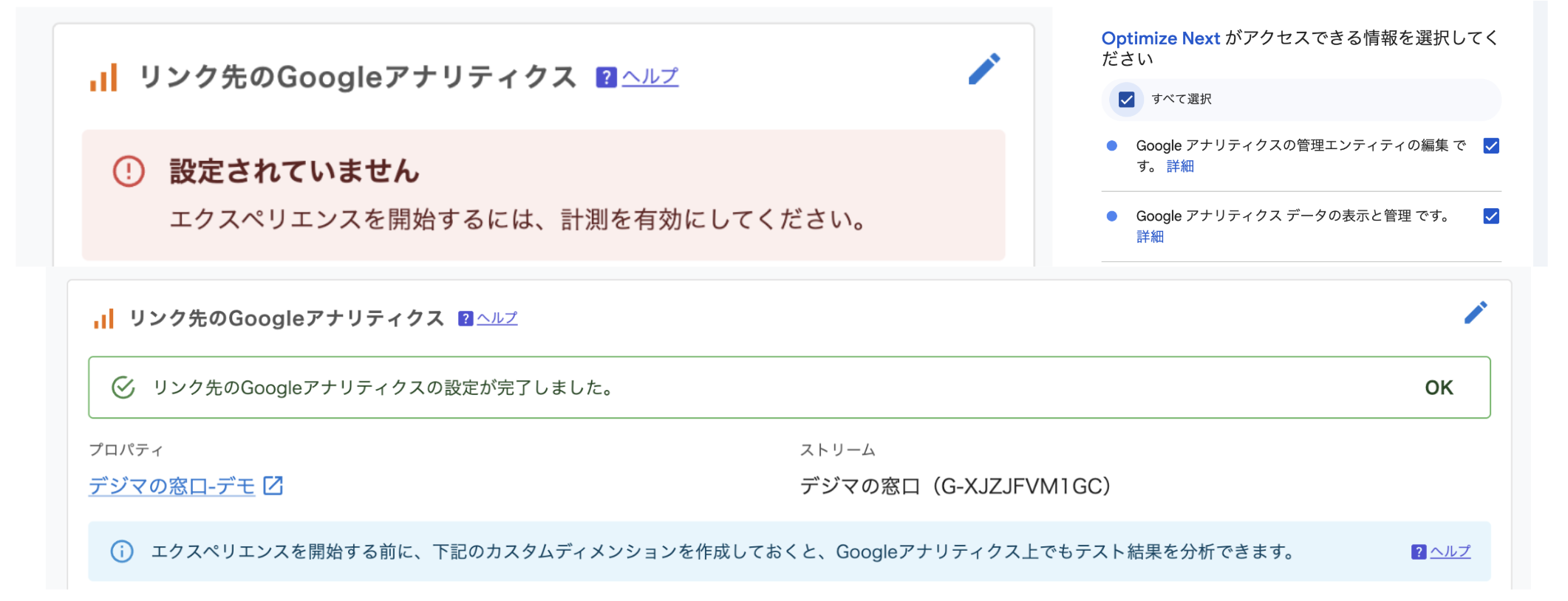1568x601 pixels.
Task: Open ヘルプ link in the lower card header
Action: [497, 318]
